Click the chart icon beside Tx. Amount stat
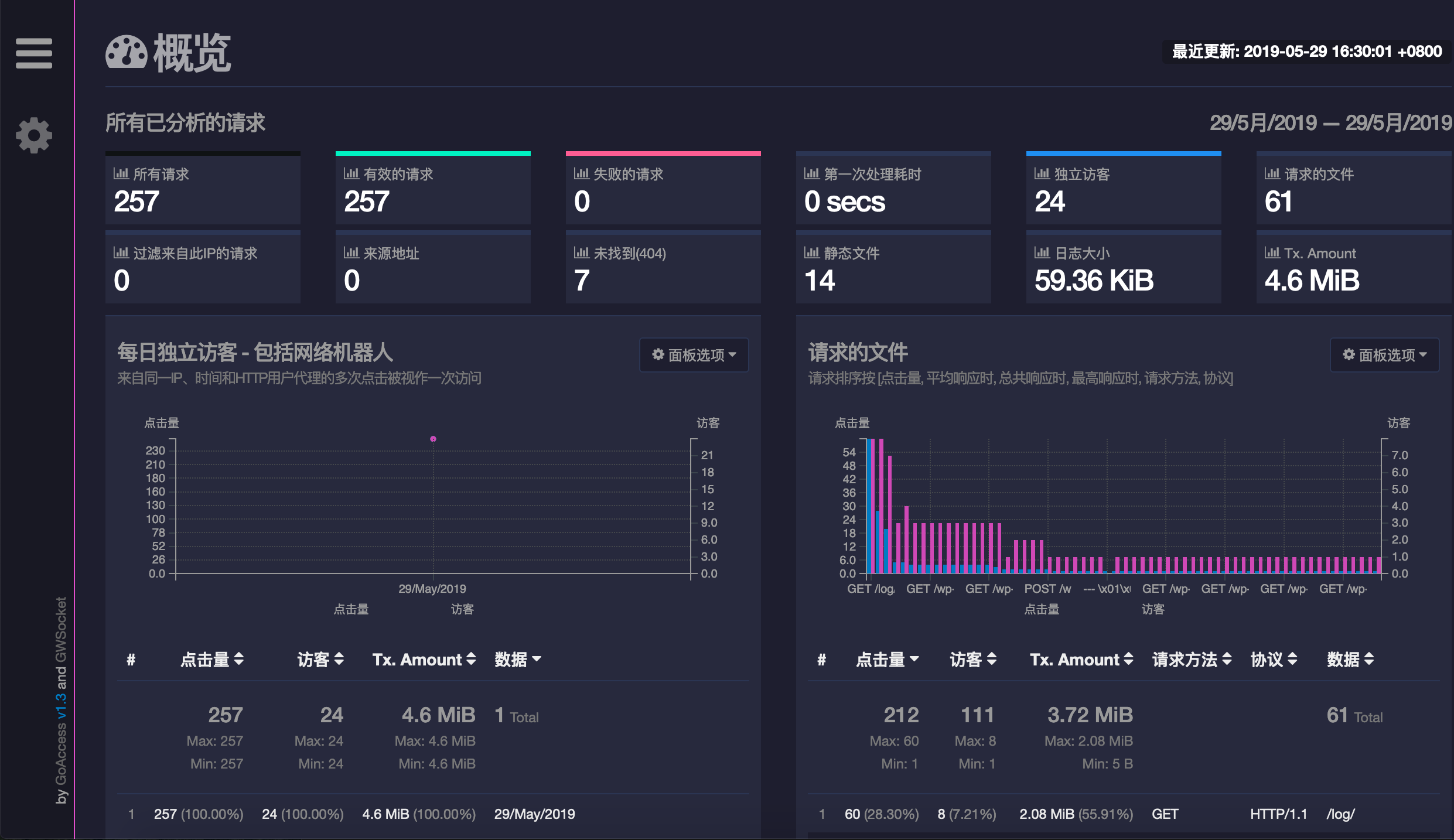1454x840 pixels. coord(1272,252)
